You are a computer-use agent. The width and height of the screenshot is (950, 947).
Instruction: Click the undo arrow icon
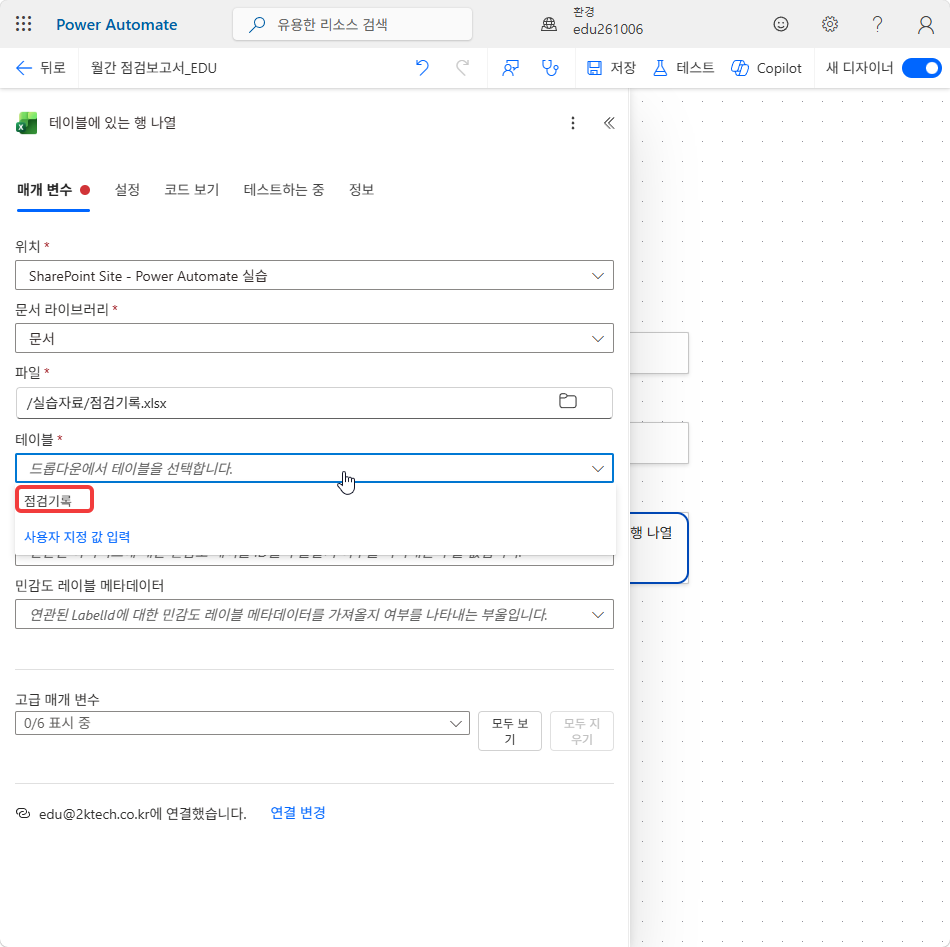click(x=422, y=68)
